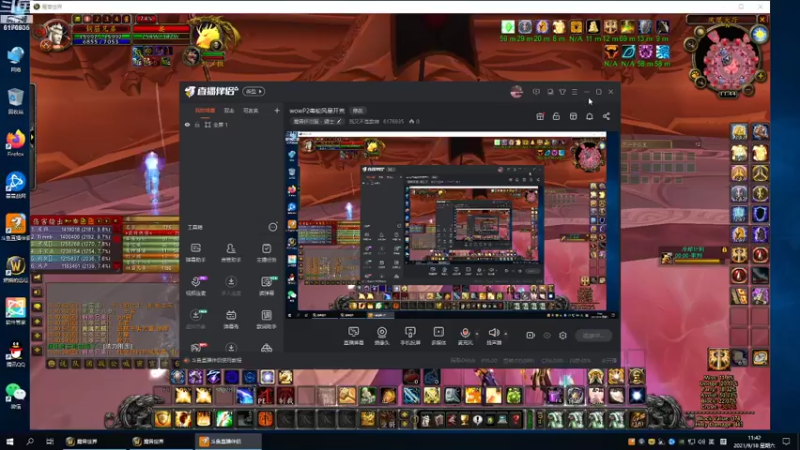Open the read-danmaku tool icon
The width and height of the screenshot is (800, 450).
(266, 286)
